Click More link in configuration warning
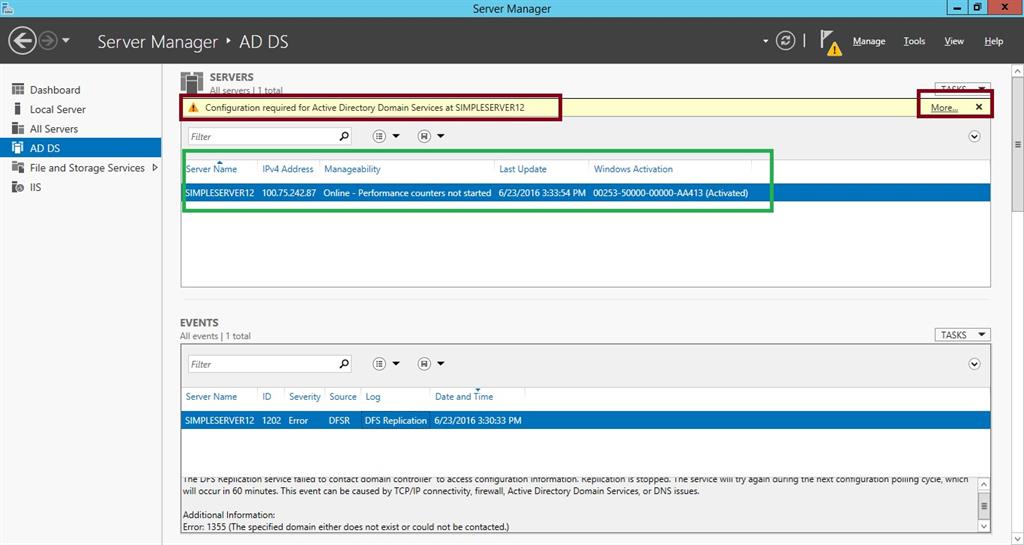The height and width of the screenshot is (545, 1024). pos(944,108)
